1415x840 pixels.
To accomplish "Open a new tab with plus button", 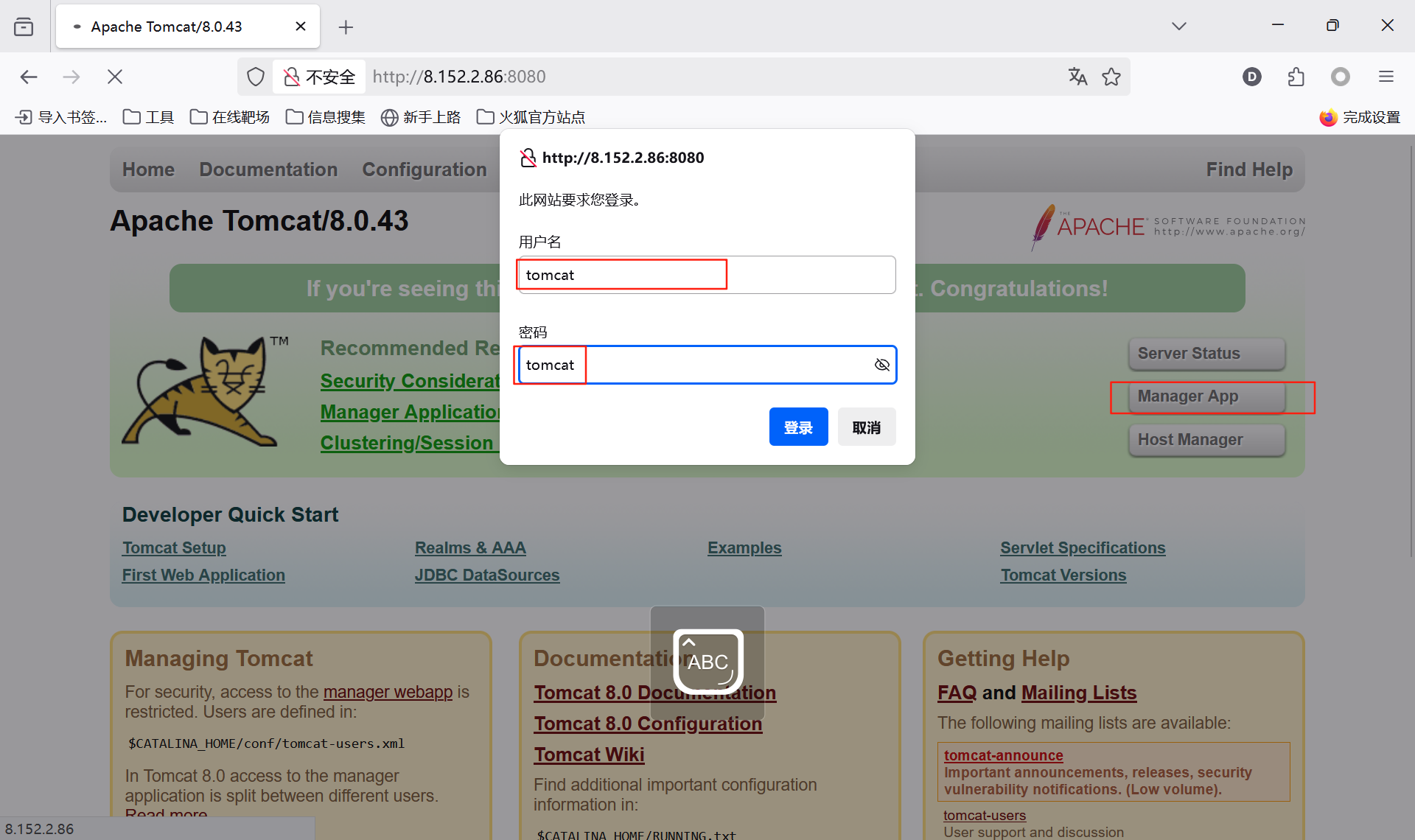I will [x=346, y=27].
